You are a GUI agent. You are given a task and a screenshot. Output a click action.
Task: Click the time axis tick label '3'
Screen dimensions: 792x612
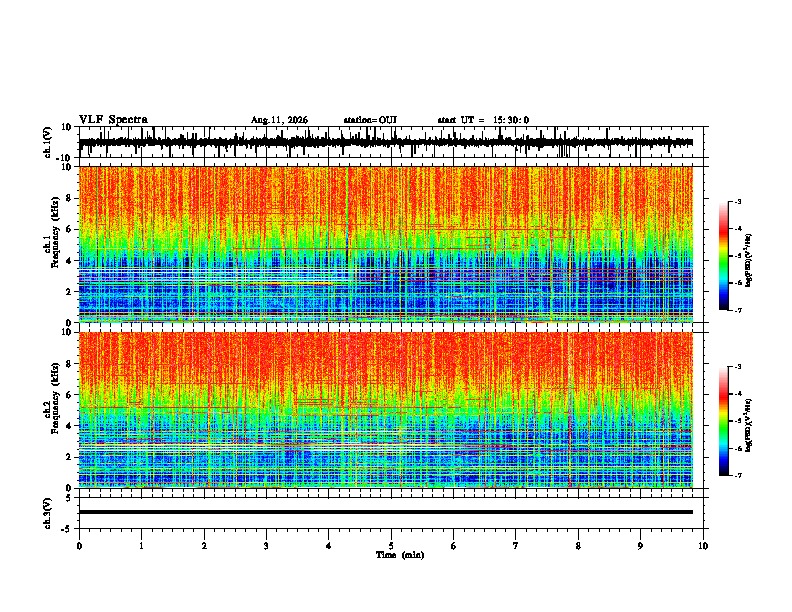tap(266, 546)
